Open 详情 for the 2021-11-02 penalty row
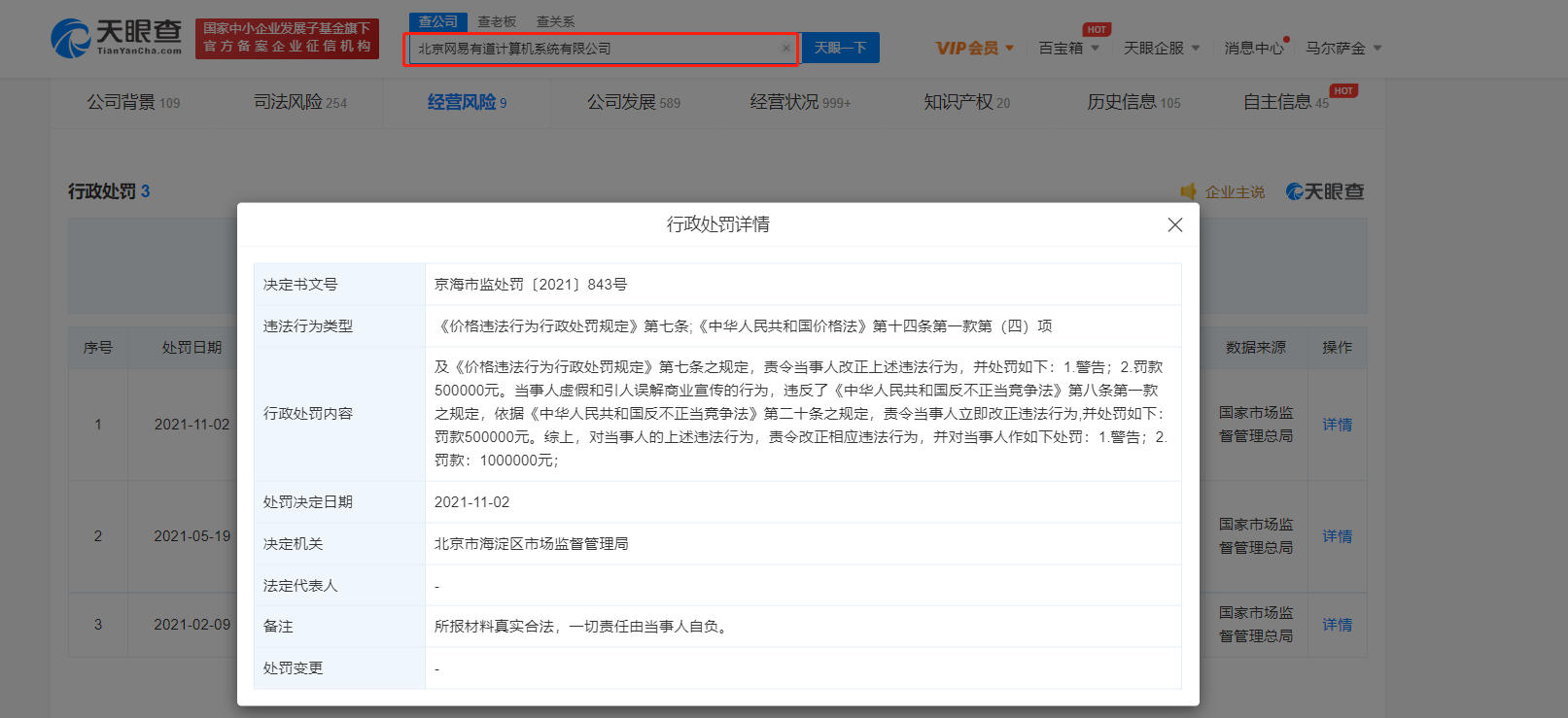 coord(1338,425)
